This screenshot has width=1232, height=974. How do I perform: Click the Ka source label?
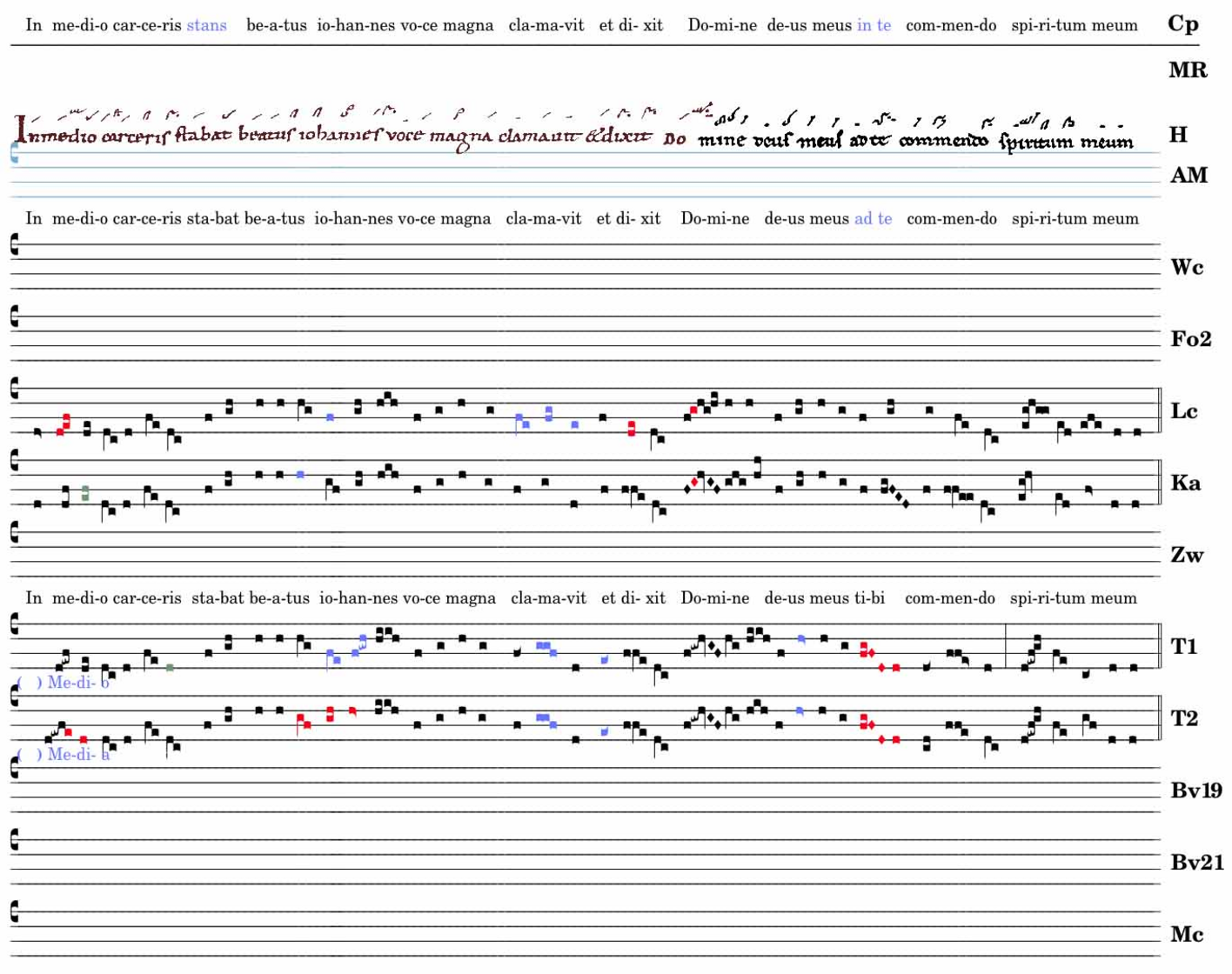pyautogui.click(x=1185, y=483)
